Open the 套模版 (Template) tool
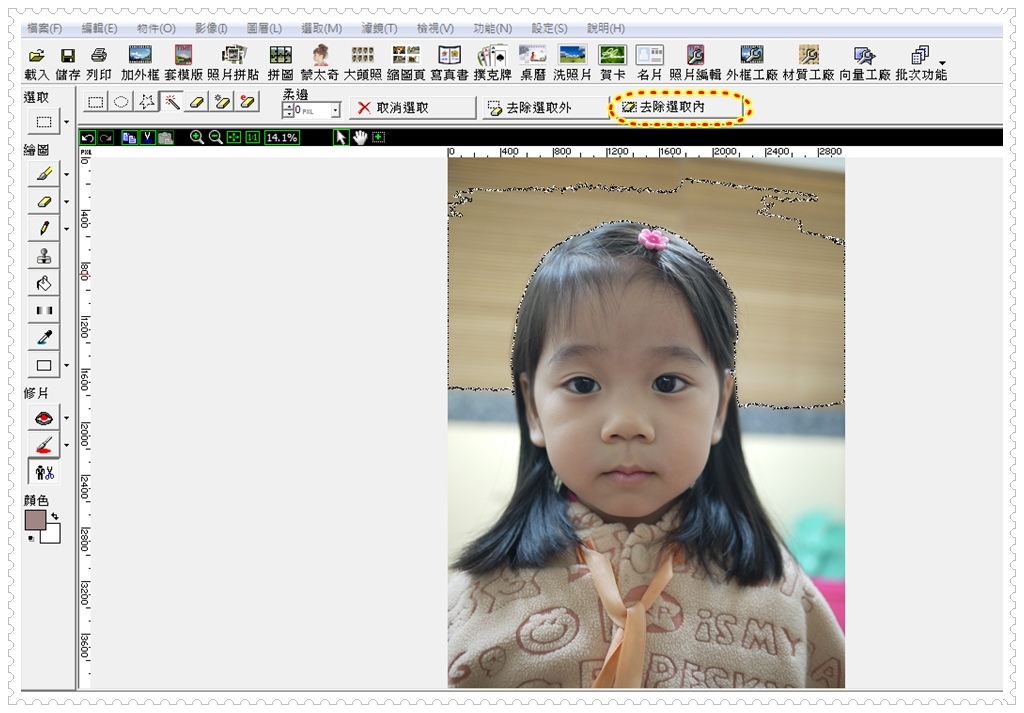The height and width of the screenshot is (713, 1024). pos(184,63)
